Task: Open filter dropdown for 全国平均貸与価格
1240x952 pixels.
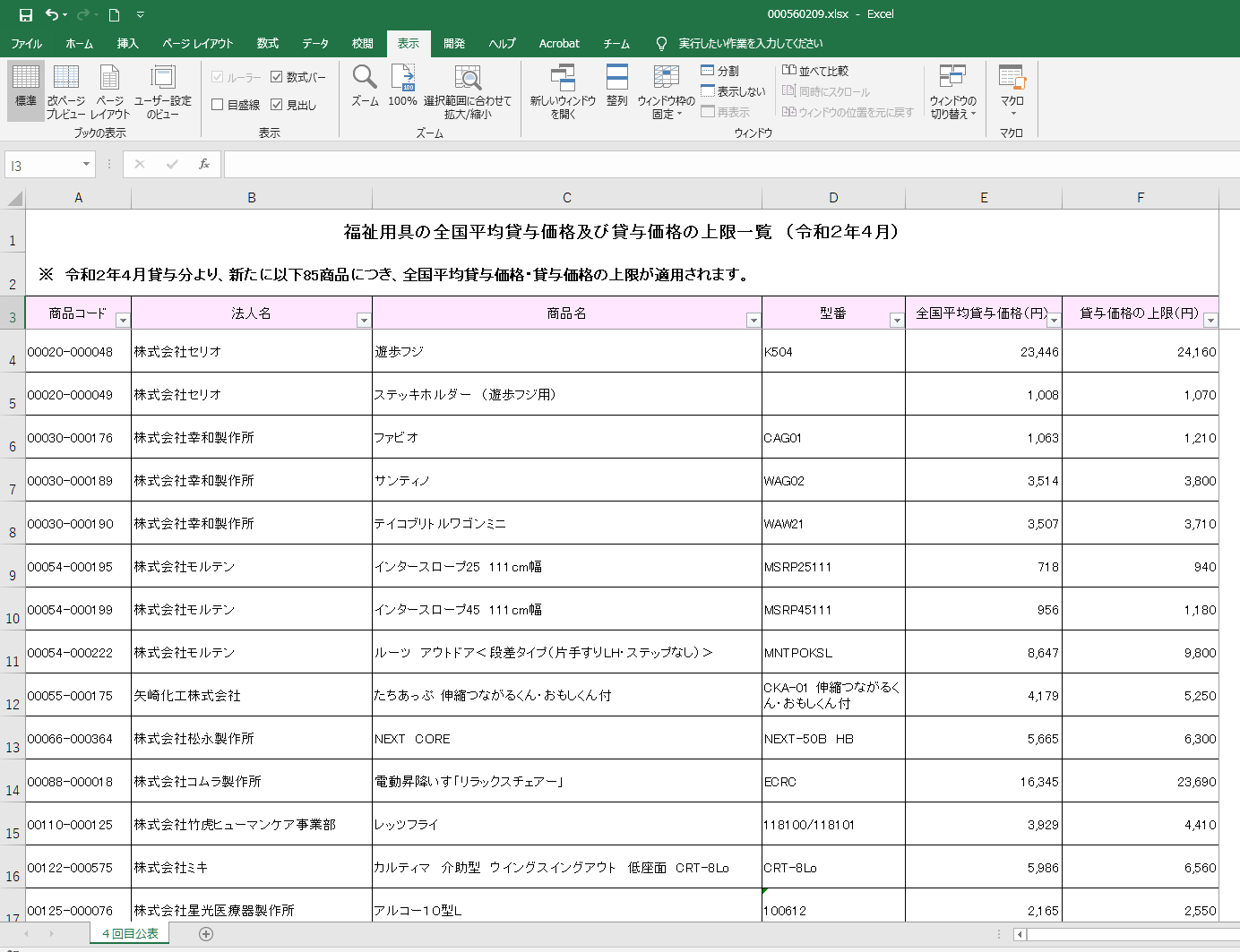Action: coord(1054,321)
